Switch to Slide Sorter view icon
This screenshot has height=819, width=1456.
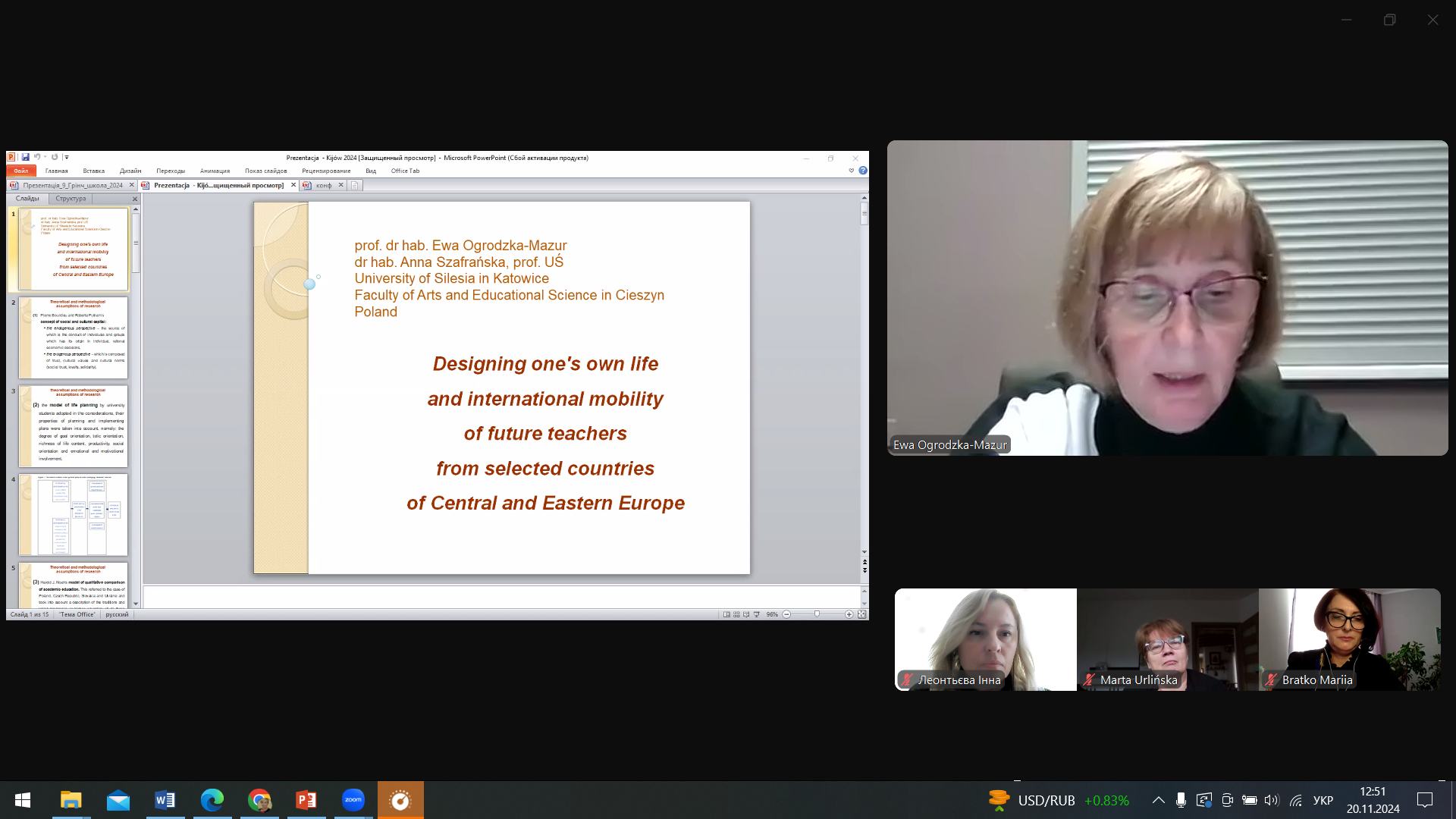[x=736, y=614]
